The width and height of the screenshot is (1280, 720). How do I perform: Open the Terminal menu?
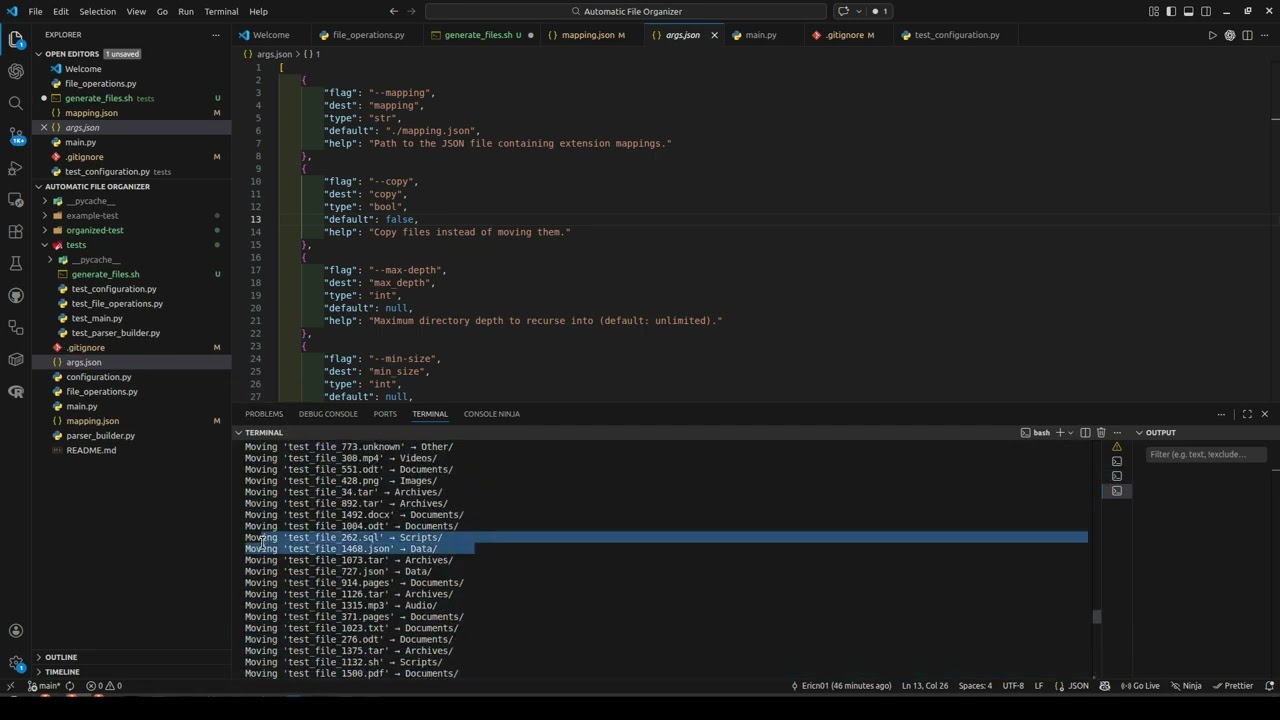pos(221,11)
